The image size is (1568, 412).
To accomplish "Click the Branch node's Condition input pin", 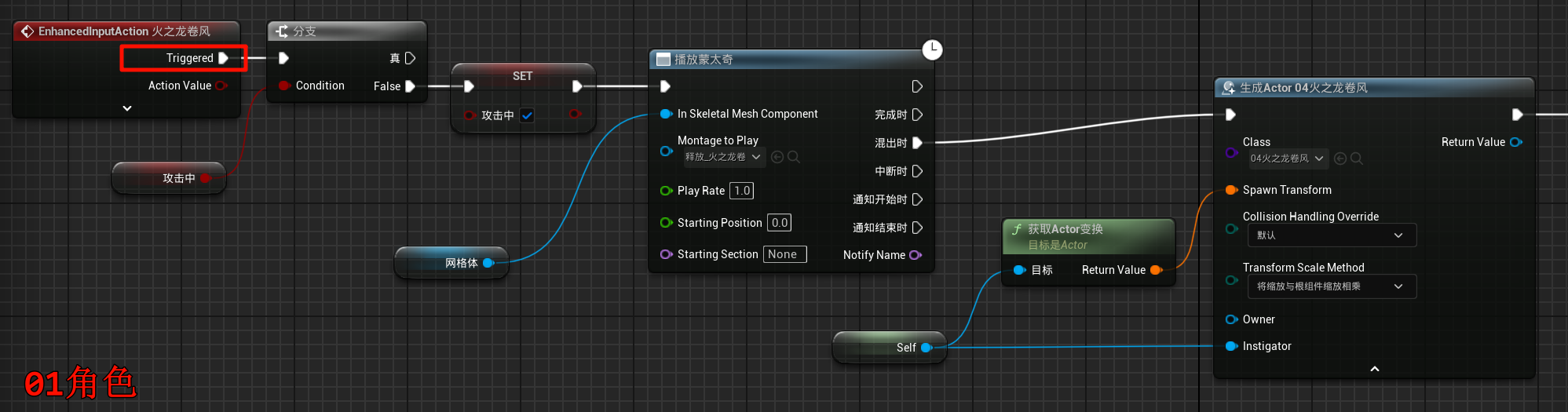I will (284, 86).
